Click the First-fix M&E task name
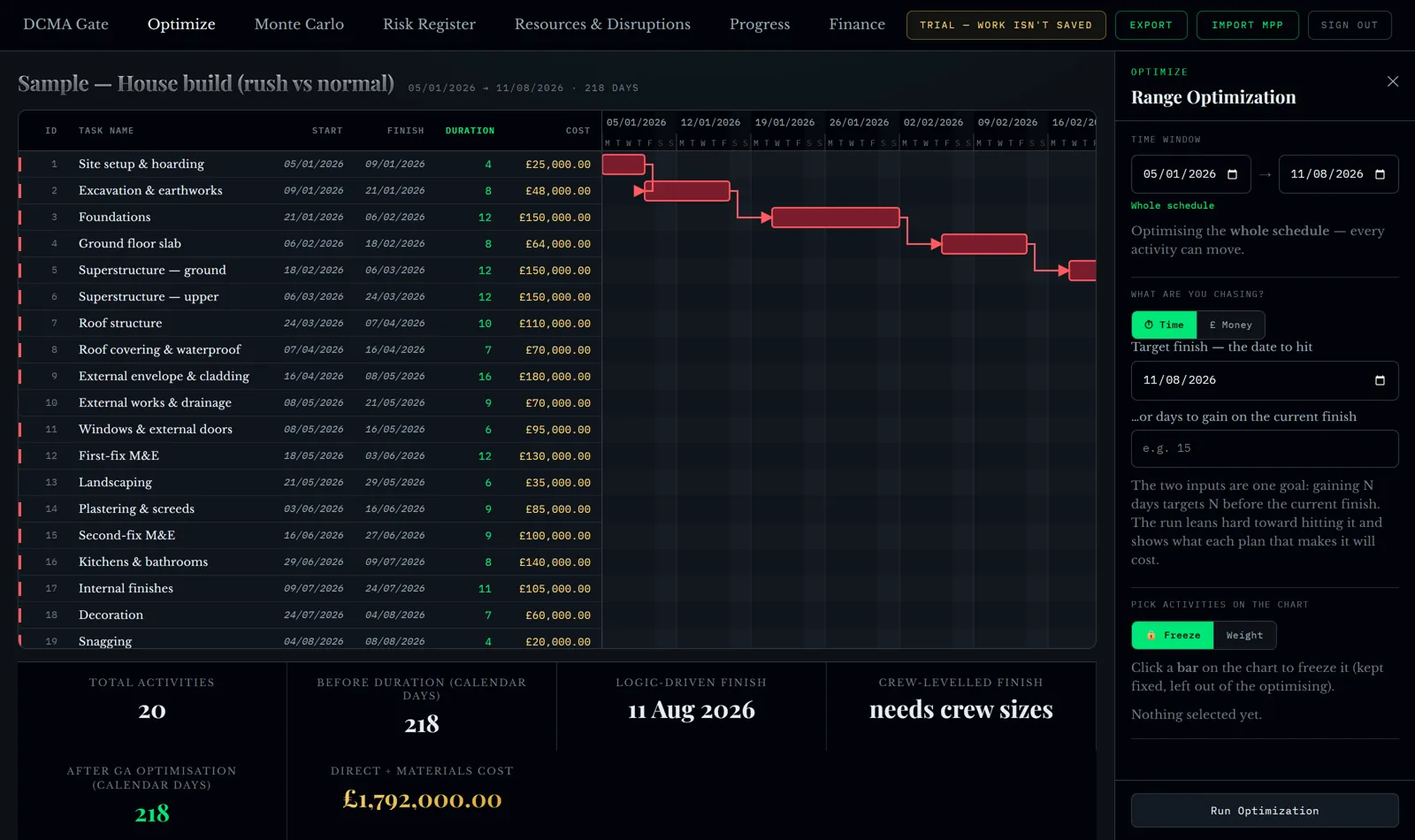The image size is (1415, 840). [x=119, y=456]
